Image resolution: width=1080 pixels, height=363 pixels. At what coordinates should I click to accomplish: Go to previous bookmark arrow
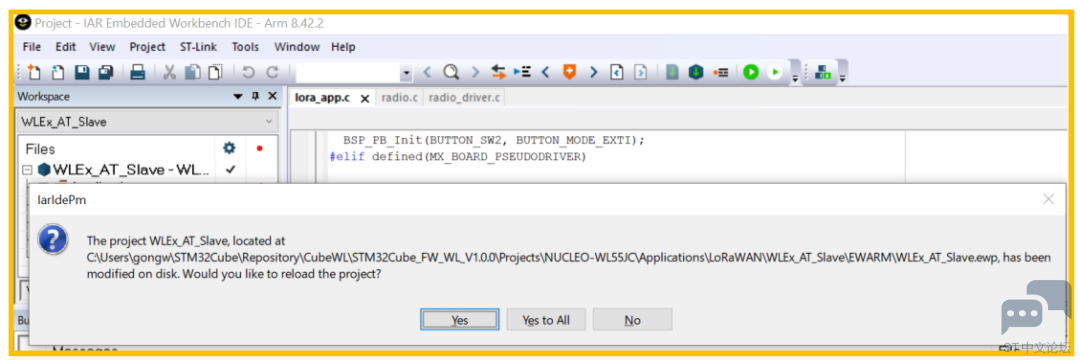click(546, 72)
